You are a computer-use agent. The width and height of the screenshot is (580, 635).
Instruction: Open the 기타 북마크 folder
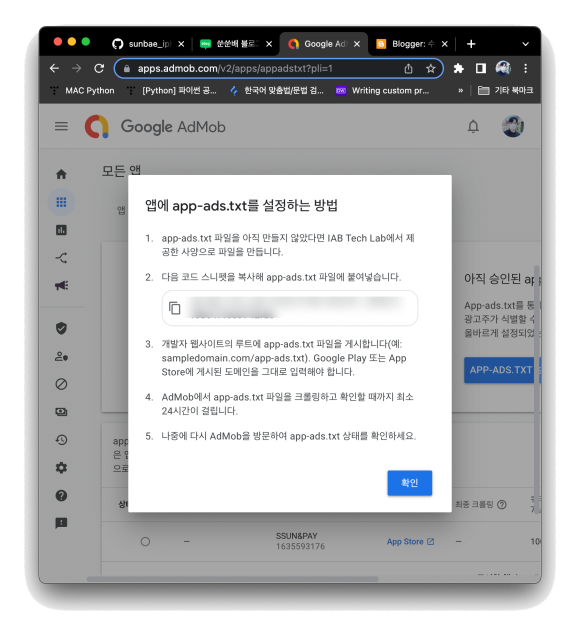click(505, 90)
